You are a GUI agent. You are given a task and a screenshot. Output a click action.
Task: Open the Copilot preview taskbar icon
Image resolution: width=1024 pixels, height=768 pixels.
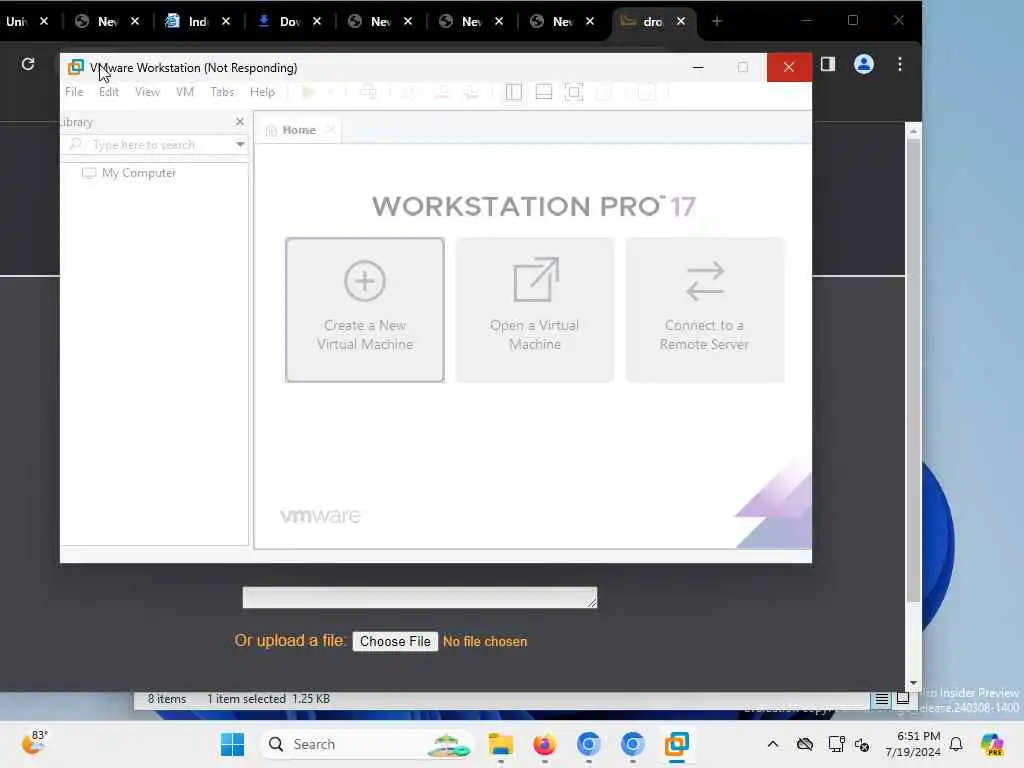tap(992, 744)
